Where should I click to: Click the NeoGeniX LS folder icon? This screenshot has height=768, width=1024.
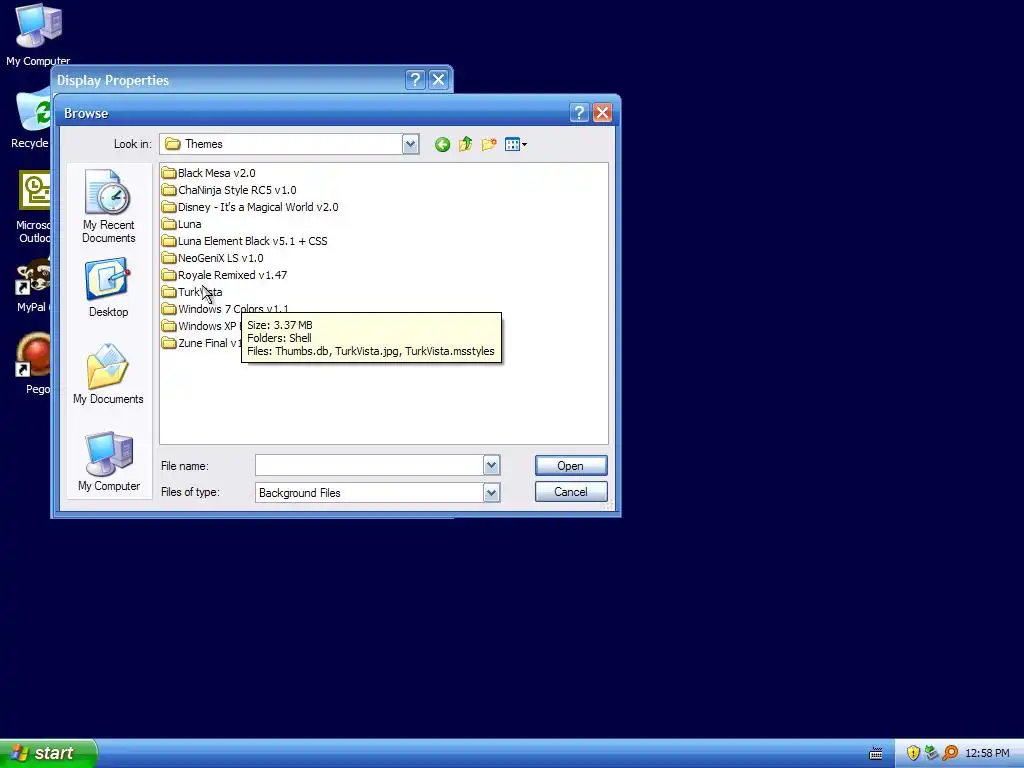[169, 258]
